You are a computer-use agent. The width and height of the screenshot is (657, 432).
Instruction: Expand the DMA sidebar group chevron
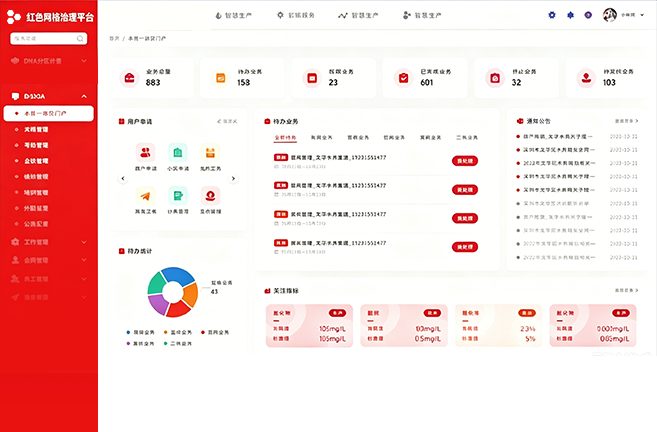[x=84, y=61]
